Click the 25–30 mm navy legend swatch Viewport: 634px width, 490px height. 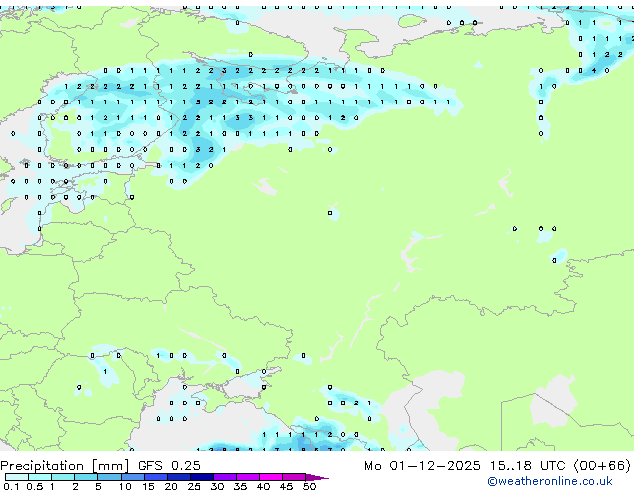pos(201,477)
